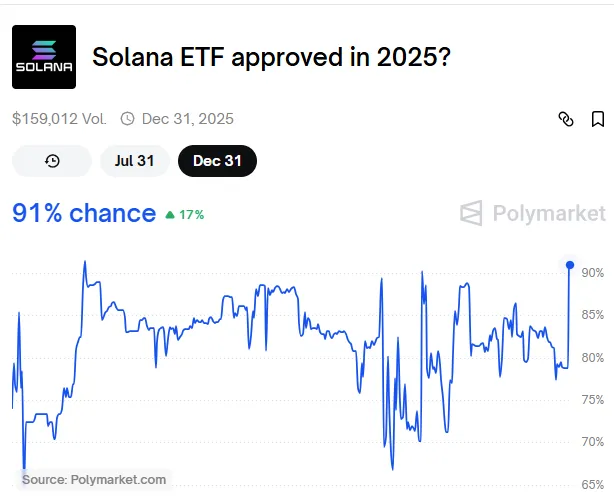614x497 pixels.
Task: Copy the market link icon
Action: [566, 119]
